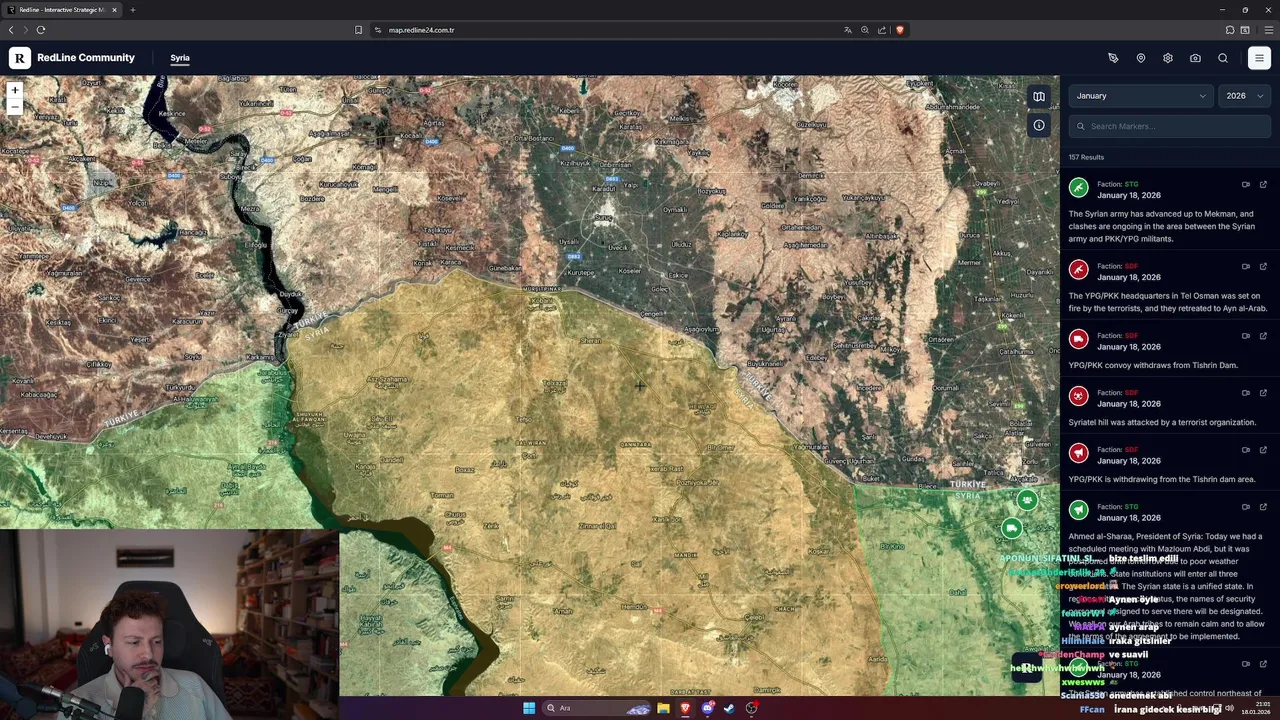Zoom in the map with plus button

(x=14, y=90)
